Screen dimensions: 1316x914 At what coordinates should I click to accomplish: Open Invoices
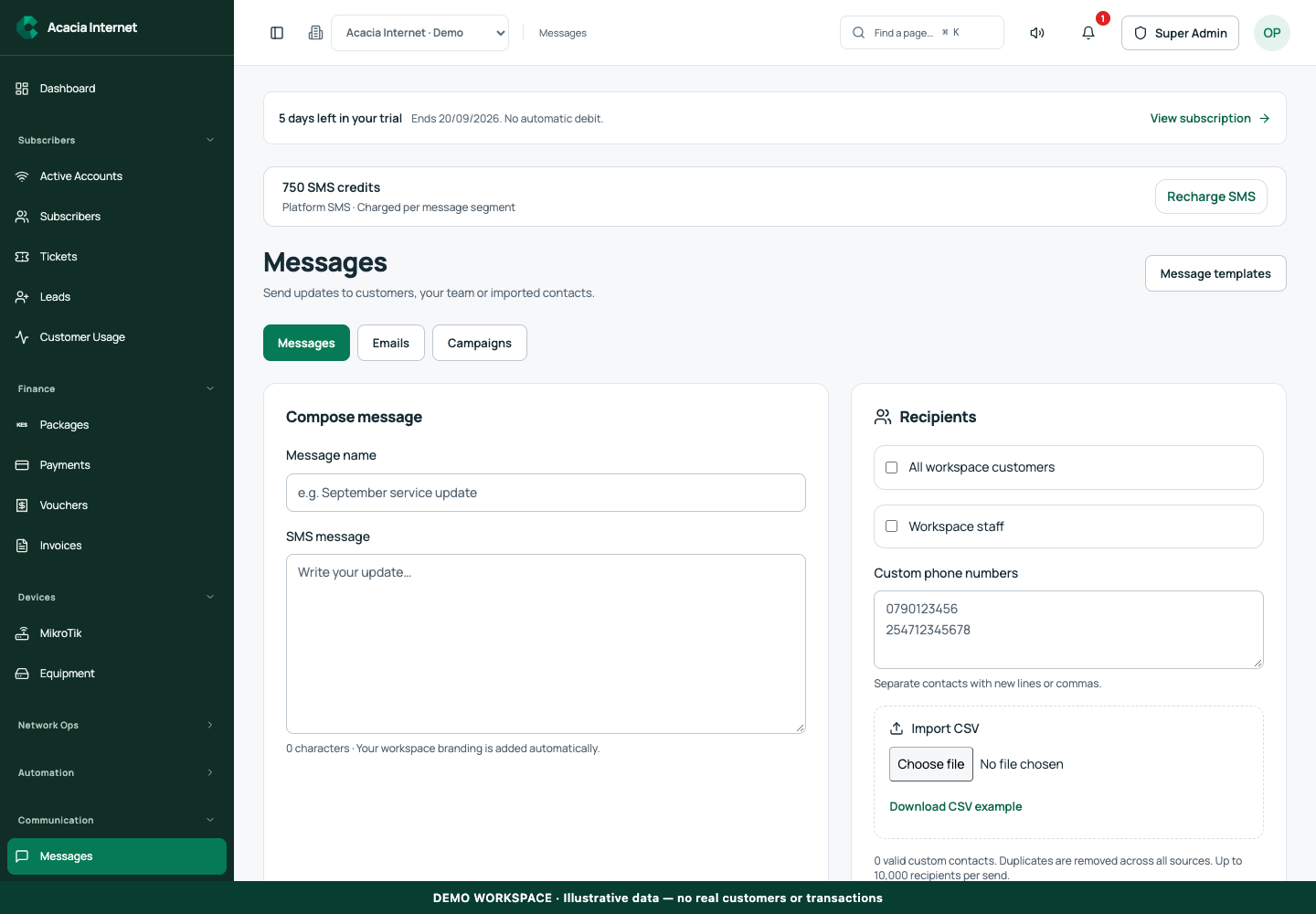coord(117,546)
